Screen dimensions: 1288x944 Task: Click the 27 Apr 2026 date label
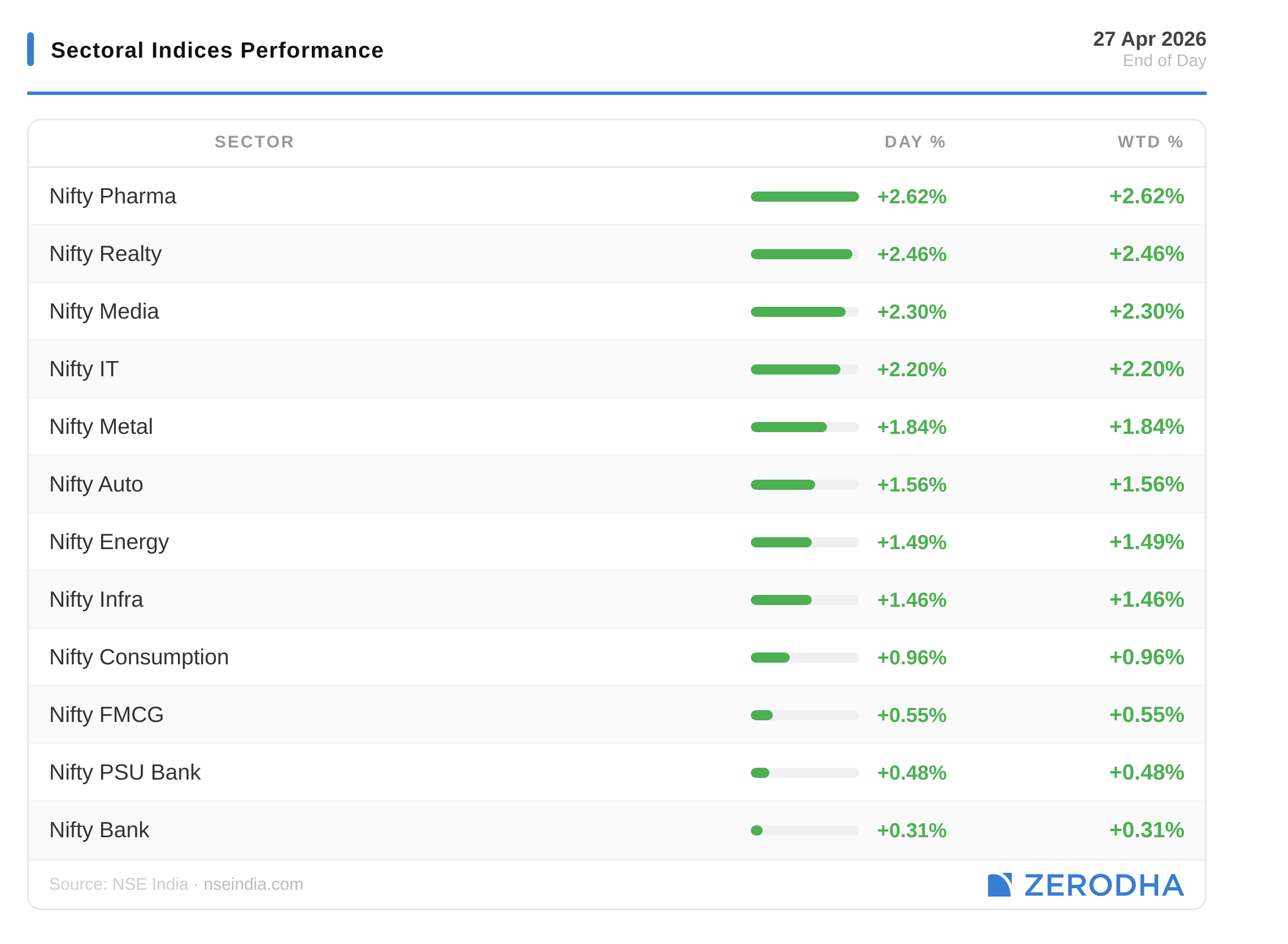1149,39
